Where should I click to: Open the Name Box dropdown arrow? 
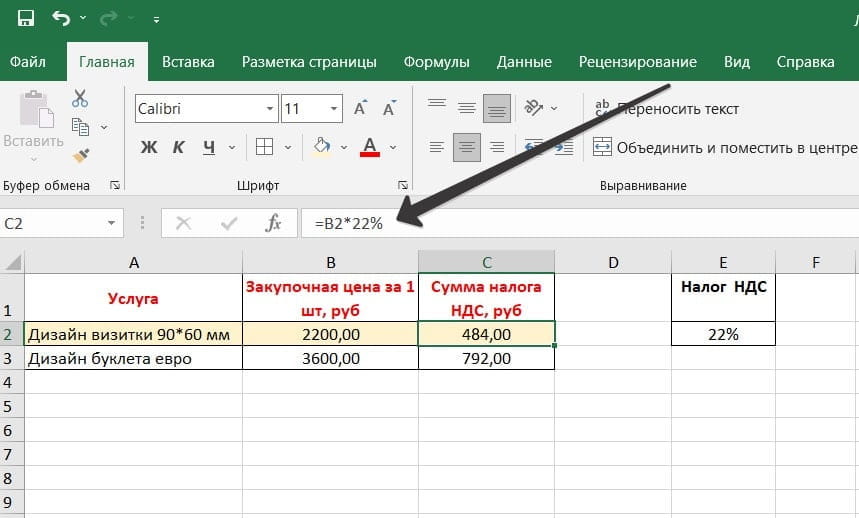point(112,223)
